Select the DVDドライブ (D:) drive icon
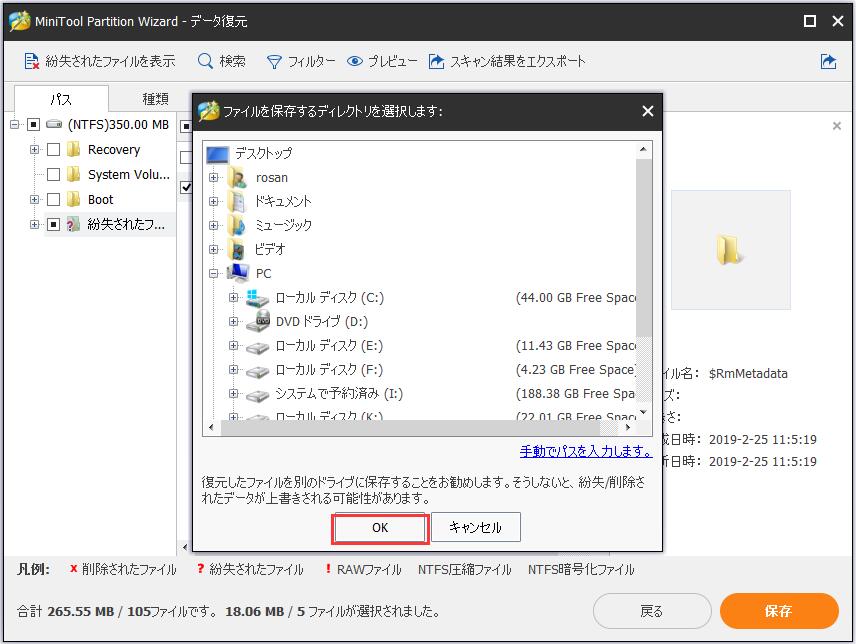 click(256, 322)
